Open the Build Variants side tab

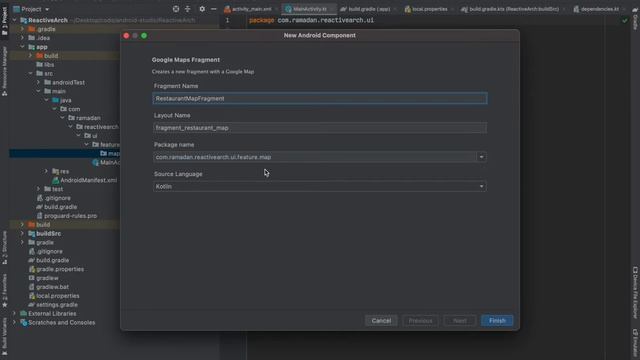(4, 336)
